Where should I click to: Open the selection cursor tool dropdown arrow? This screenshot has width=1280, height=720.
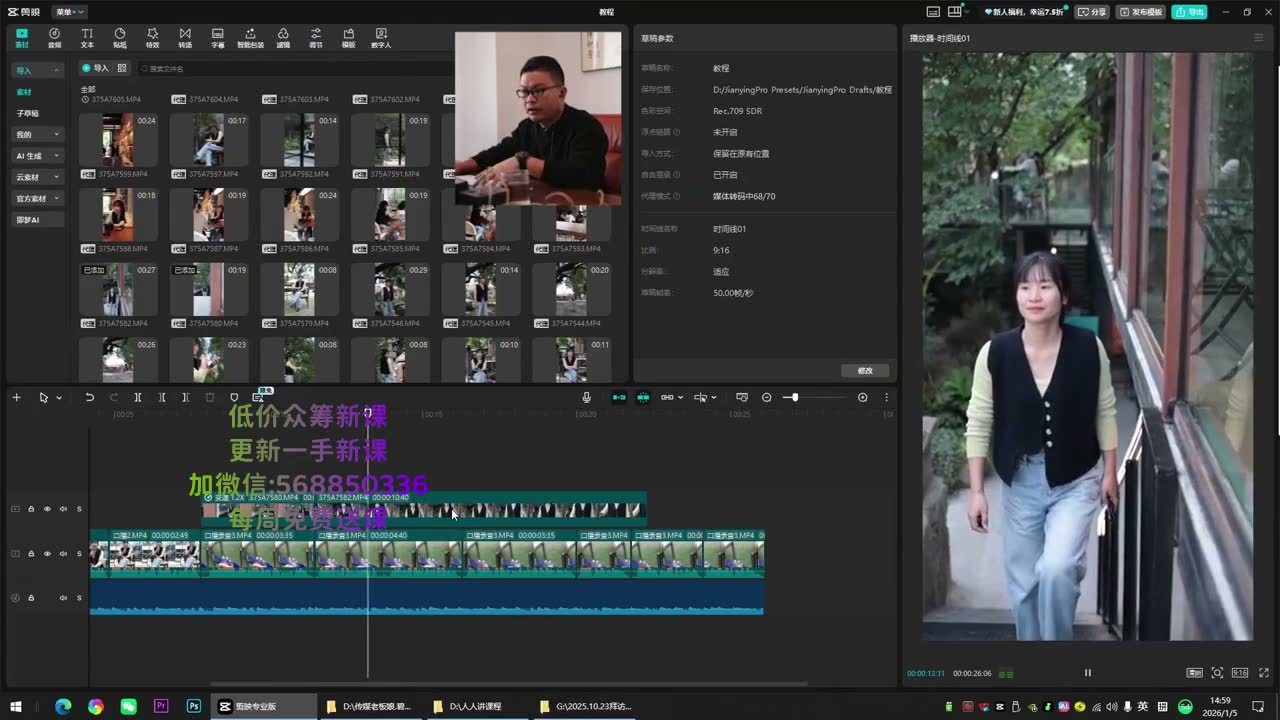pyautogui.click(x=59, y=398)
